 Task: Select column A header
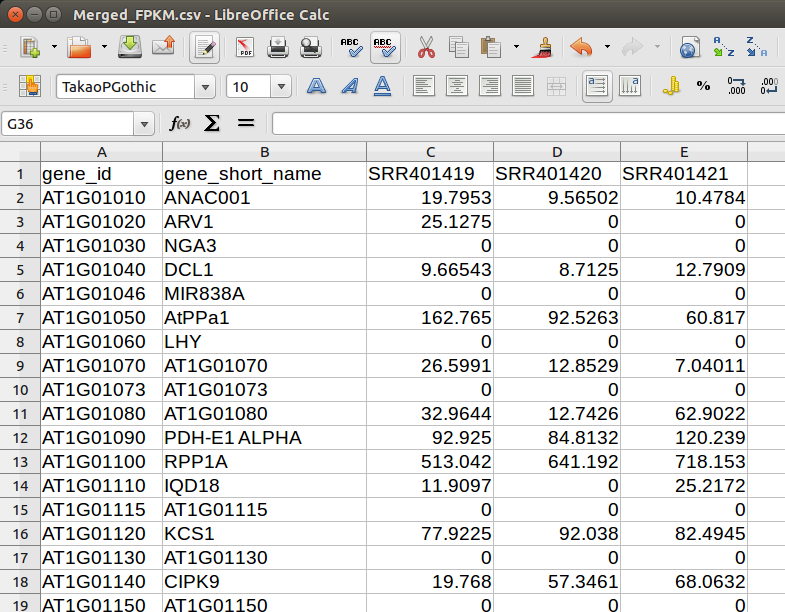[102, 152]
